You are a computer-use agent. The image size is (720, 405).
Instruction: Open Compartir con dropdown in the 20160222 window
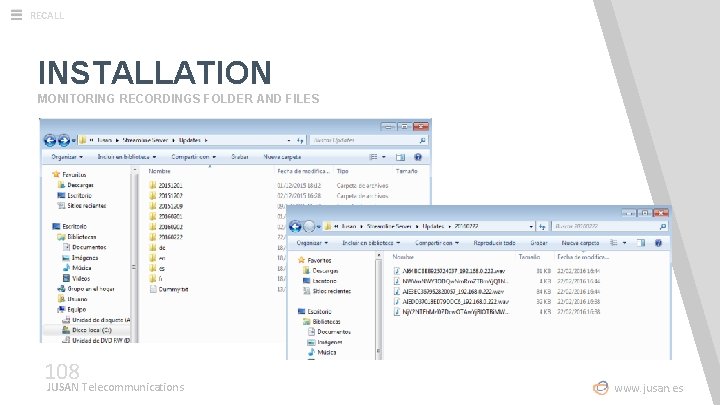pos(437,242)
